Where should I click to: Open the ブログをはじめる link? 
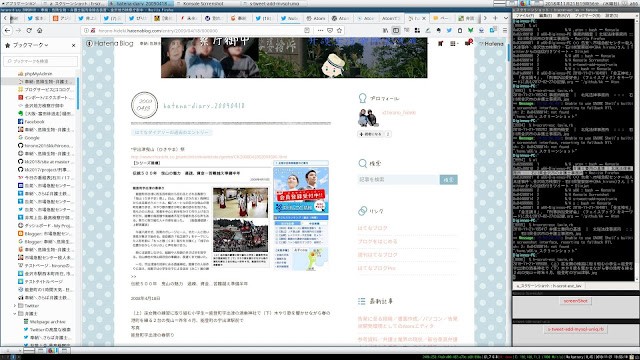point(377,242)
